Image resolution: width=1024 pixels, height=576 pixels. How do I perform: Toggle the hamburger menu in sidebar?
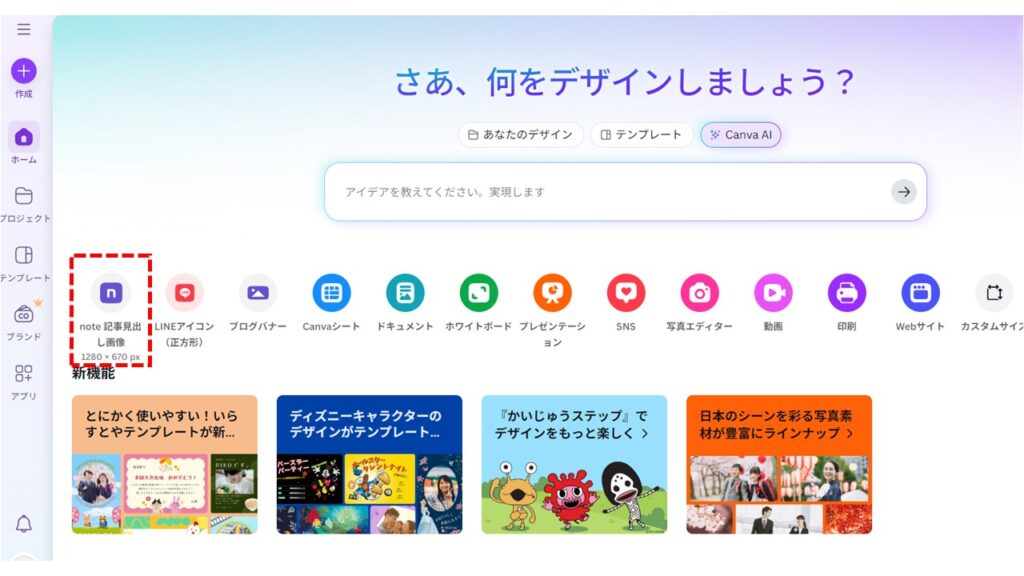[24, 29]
